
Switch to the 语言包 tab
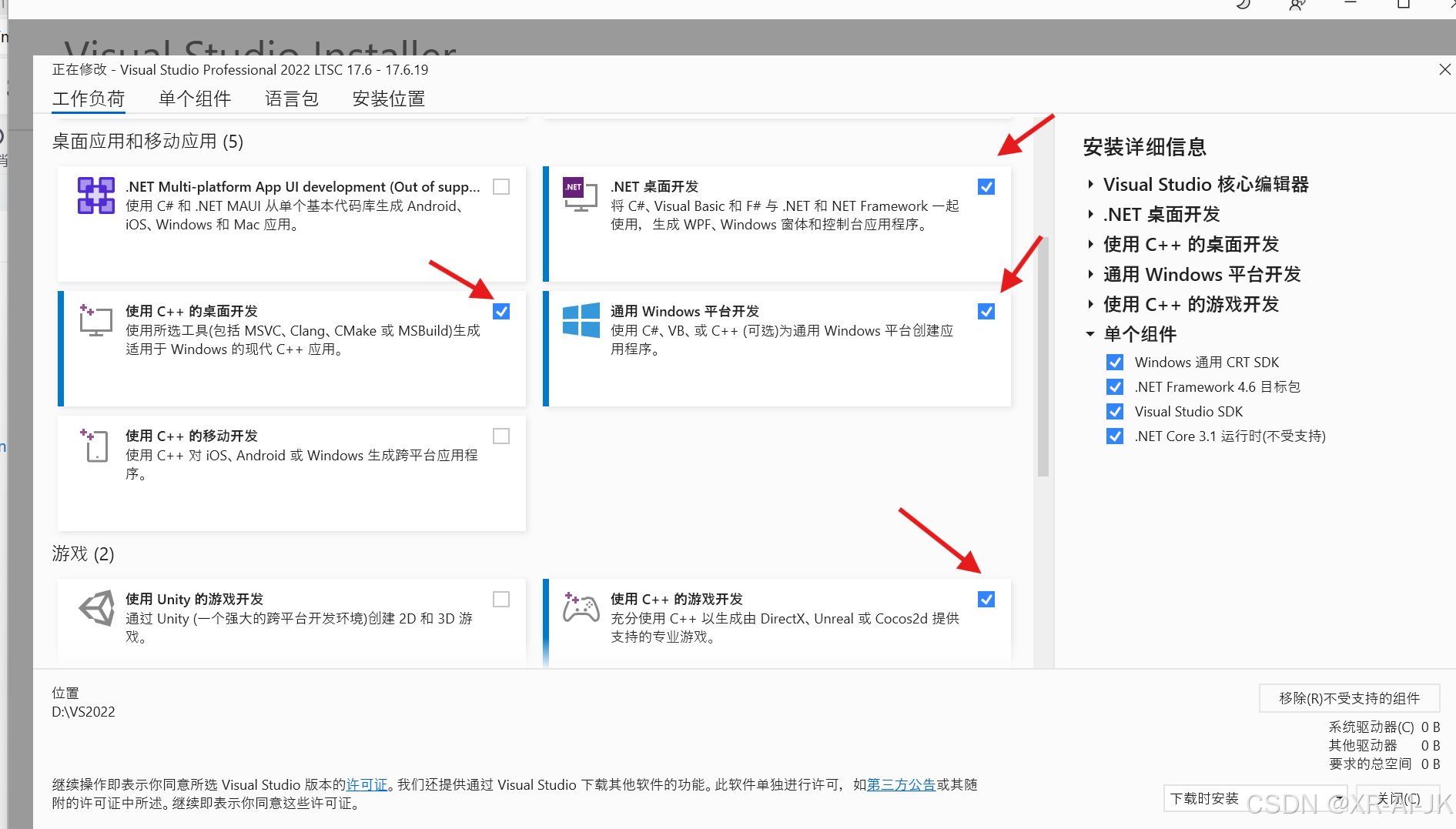point(292,99)
